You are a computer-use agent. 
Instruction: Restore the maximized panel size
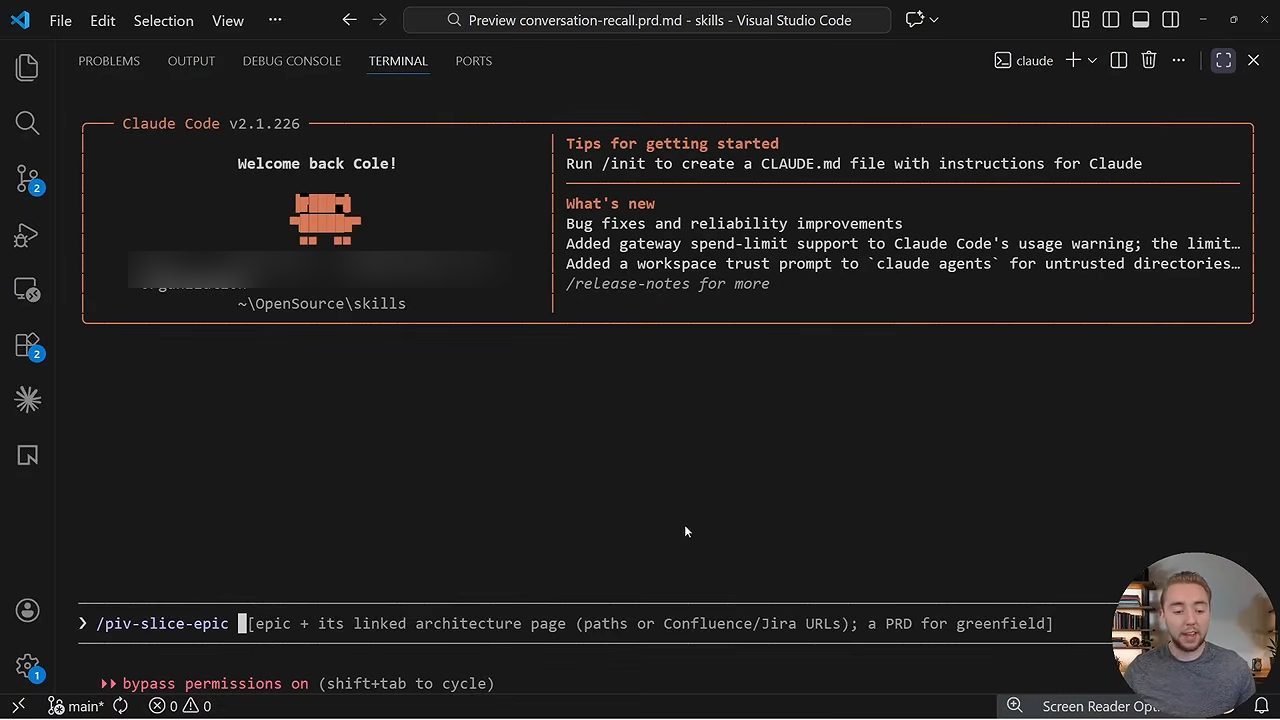1224,61
